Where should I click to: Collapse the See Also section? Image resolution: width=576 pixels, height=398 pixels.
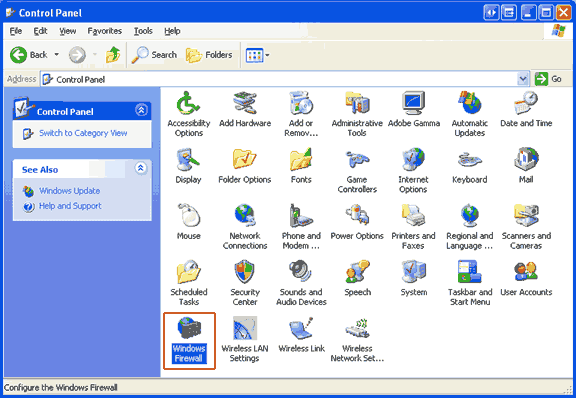tap(140, 168)
